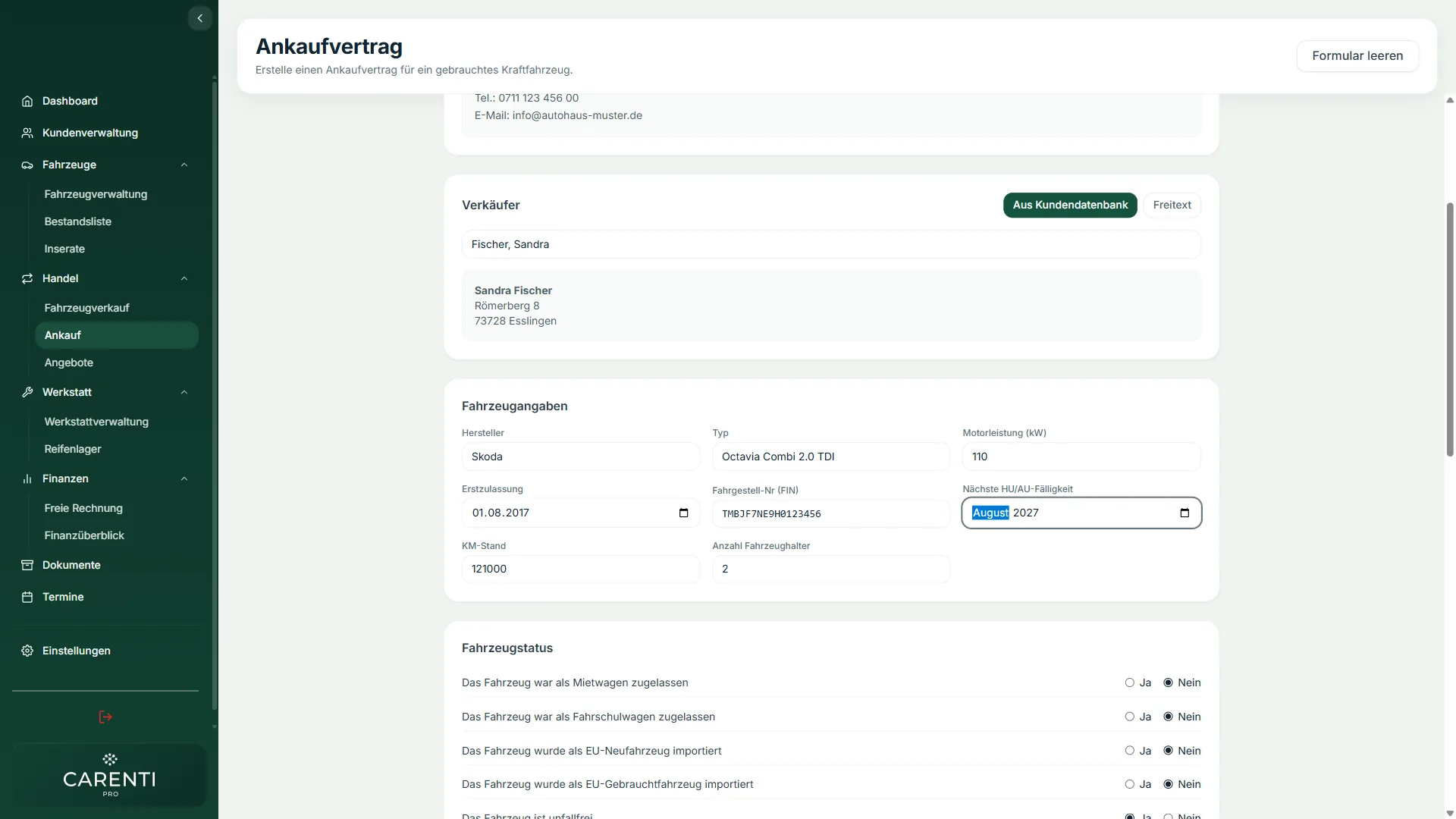Image resolution: width=1456 pixels, height=819 pixels.
Task: Select Nein for Mietwagen zugelassen
Action: tap(1168, 682)
